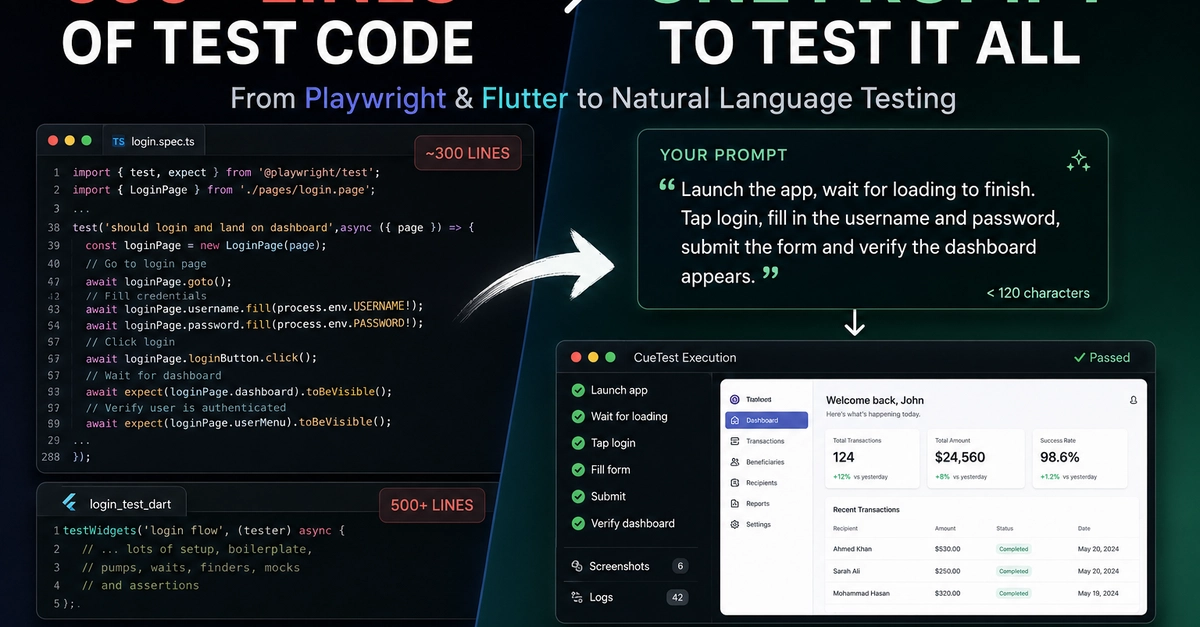Click the Sarah Ali recipient row

(982, 571)
